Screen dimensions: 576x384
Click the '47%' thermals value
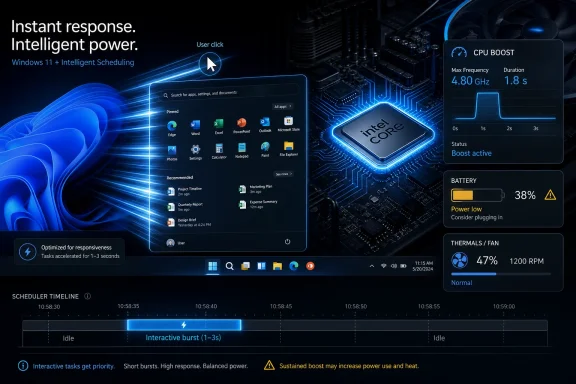point(487,261)
